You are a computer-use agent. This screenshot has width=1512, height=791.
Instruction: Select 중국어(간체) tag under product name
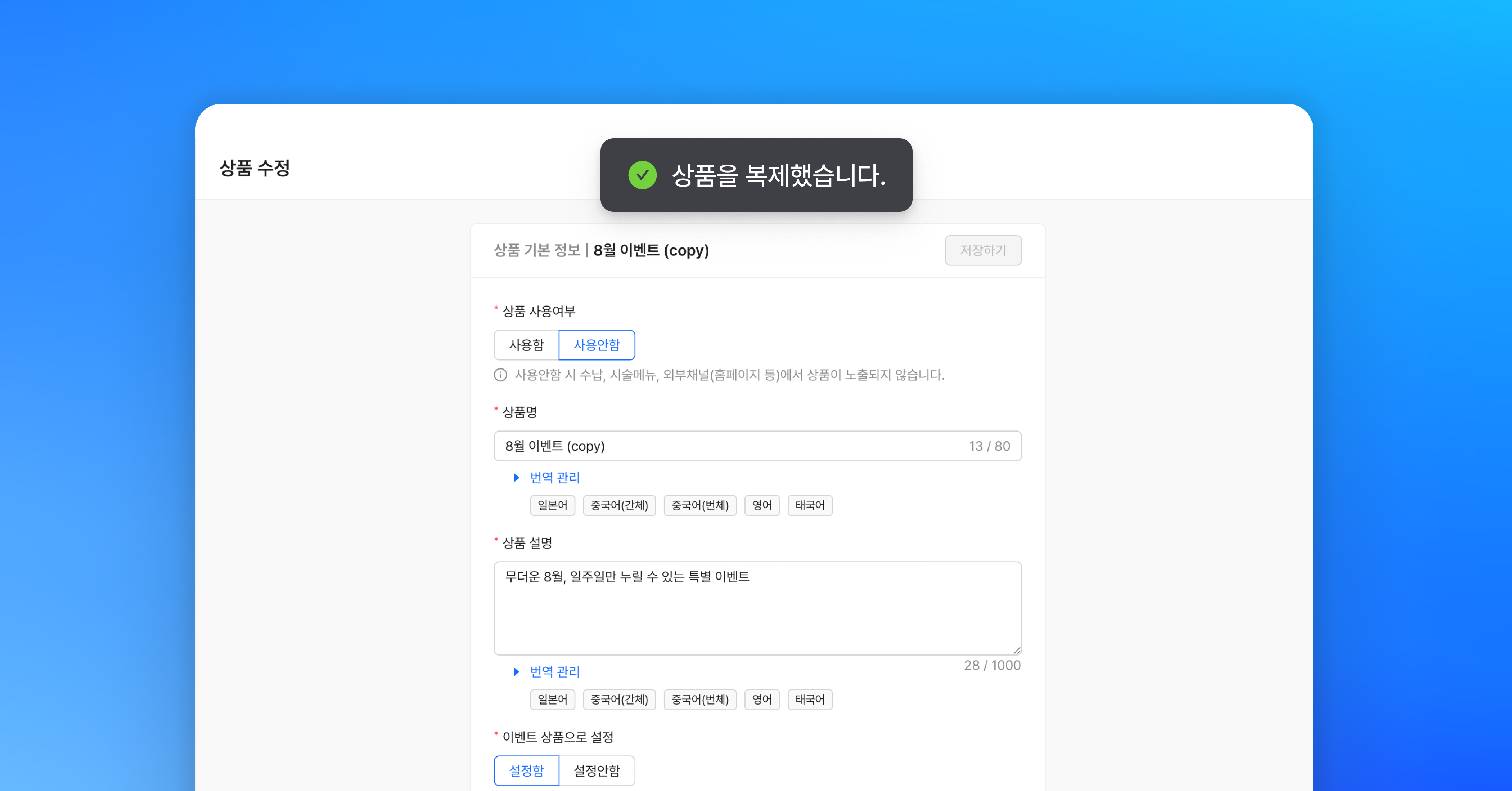pos(618,505)
